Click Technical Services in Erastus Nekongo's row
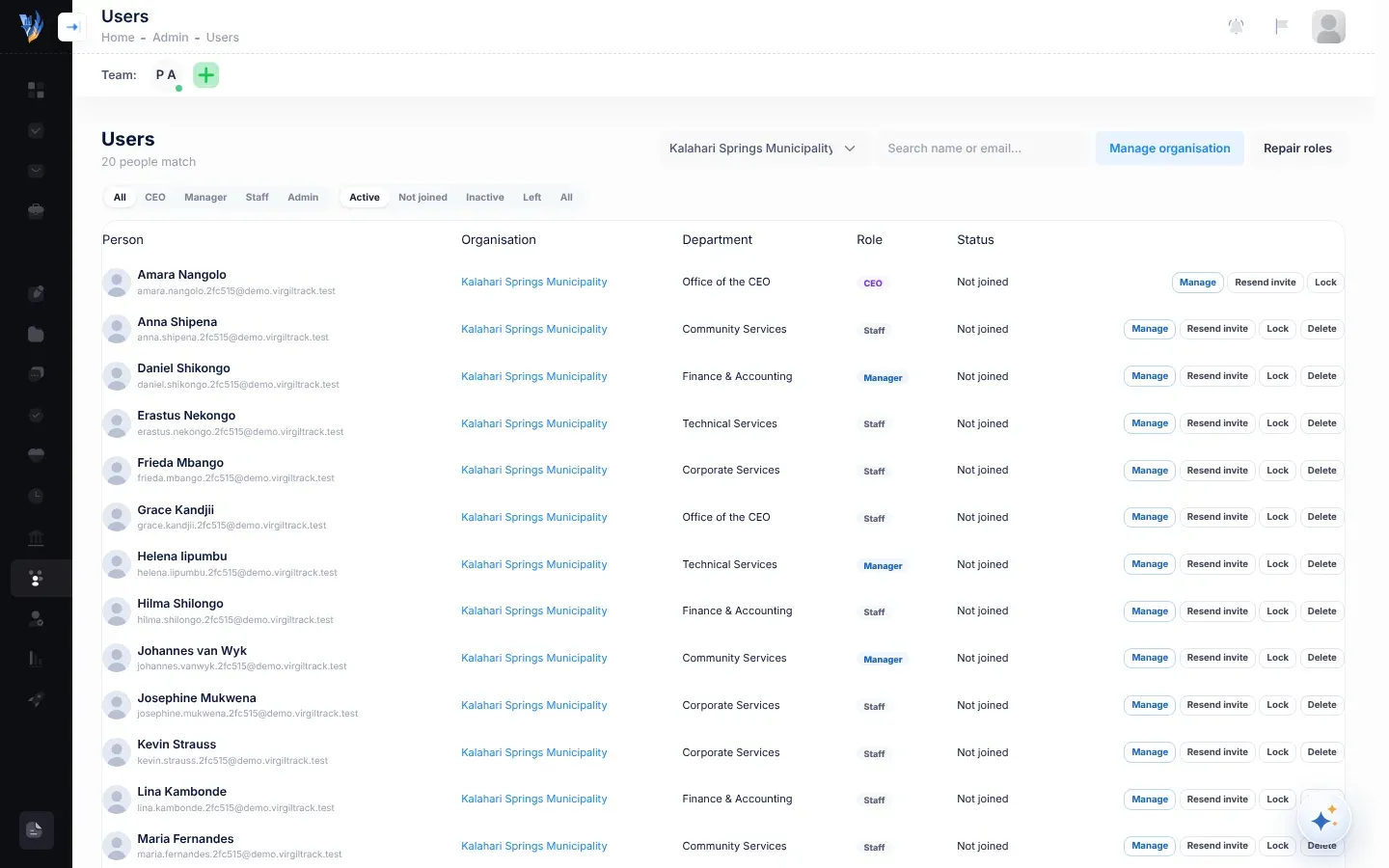 tap(729, 423)
